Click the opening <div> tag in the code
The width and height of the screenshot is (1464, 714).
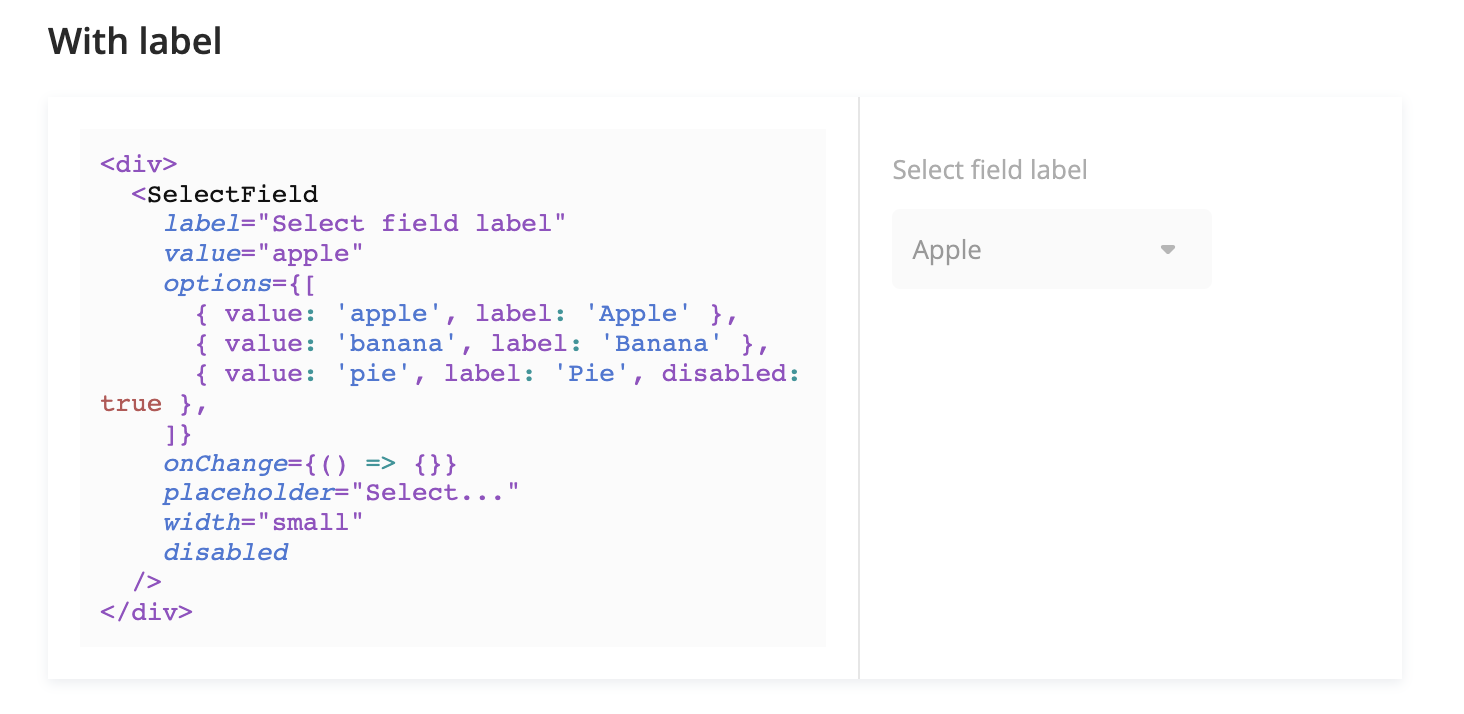tap(139, 164)
